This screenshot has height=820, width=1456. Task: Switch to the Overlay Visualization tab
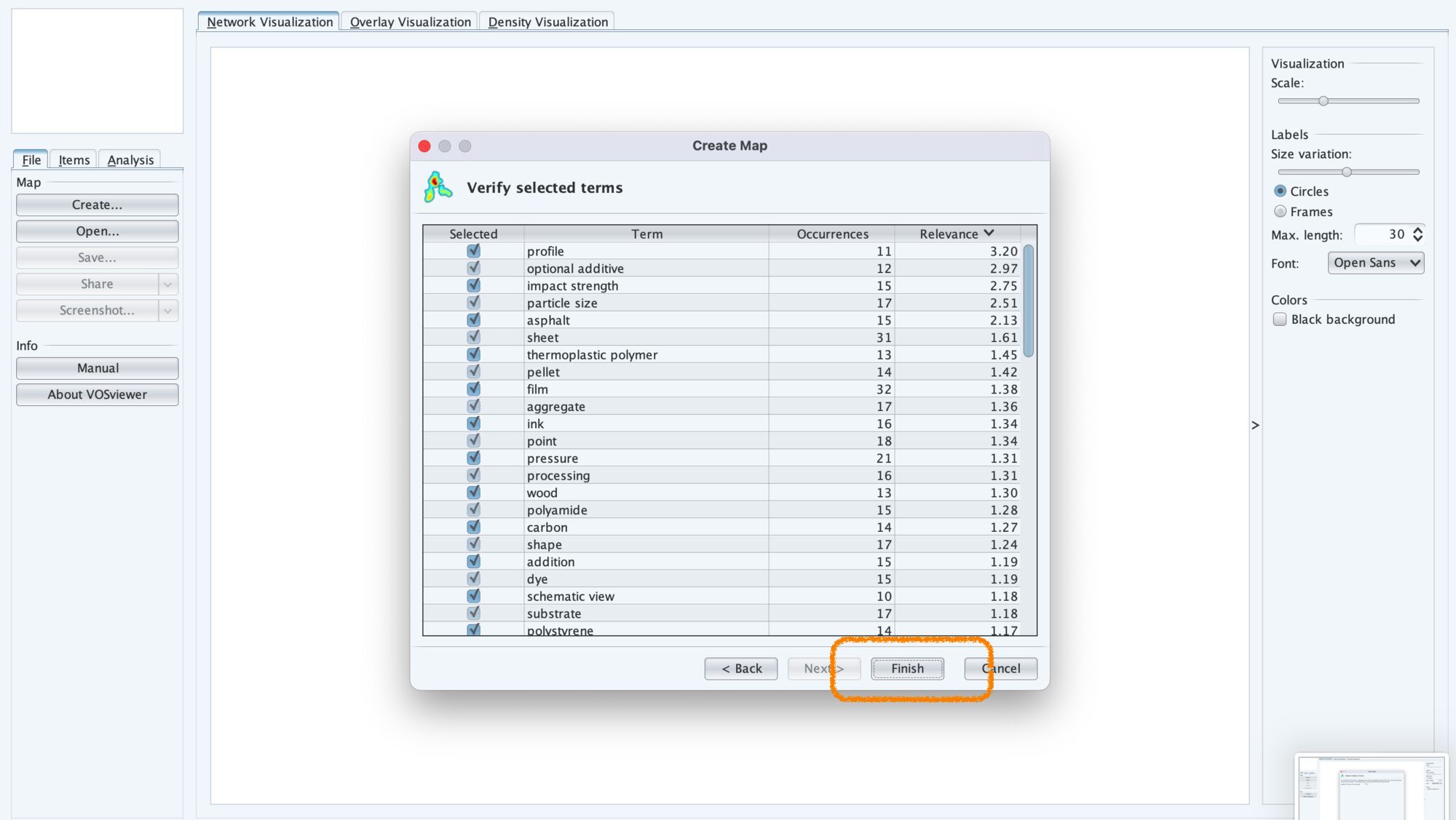[410, 22]
